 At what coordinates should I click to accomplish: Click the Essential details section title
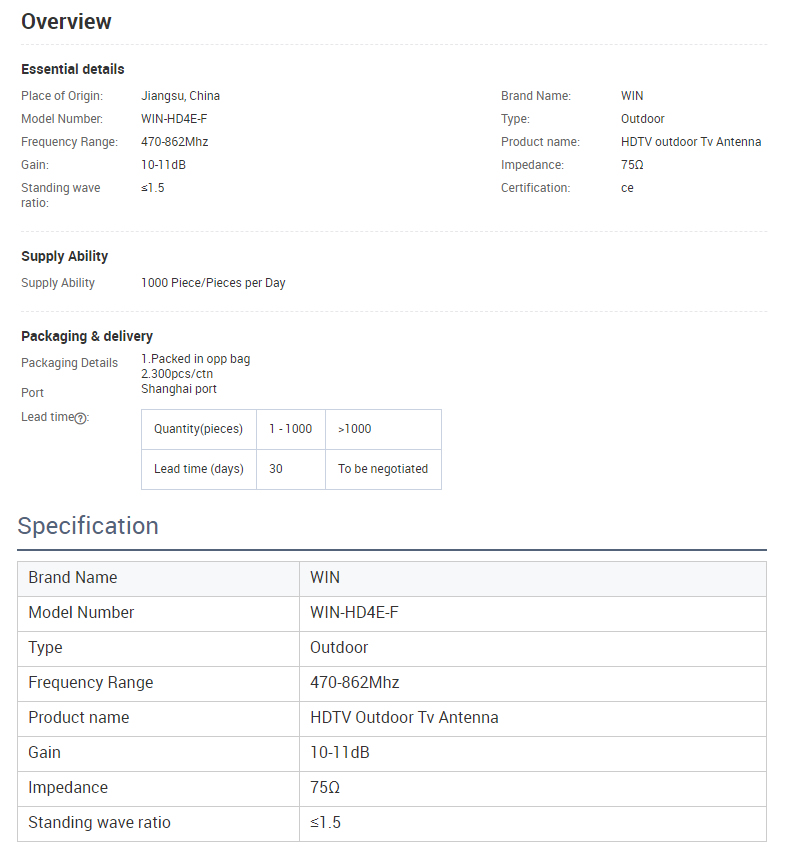(73, 69)
